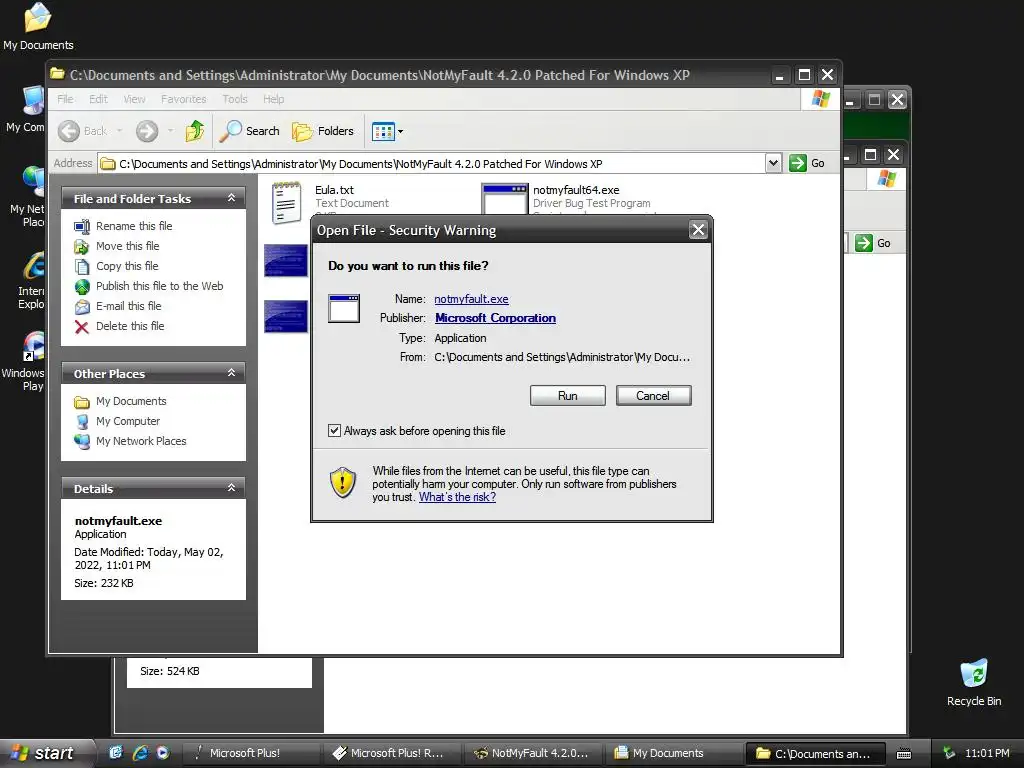Click the address bar path field
Viewport: 1024px width, 768px height.
point(432,163)
